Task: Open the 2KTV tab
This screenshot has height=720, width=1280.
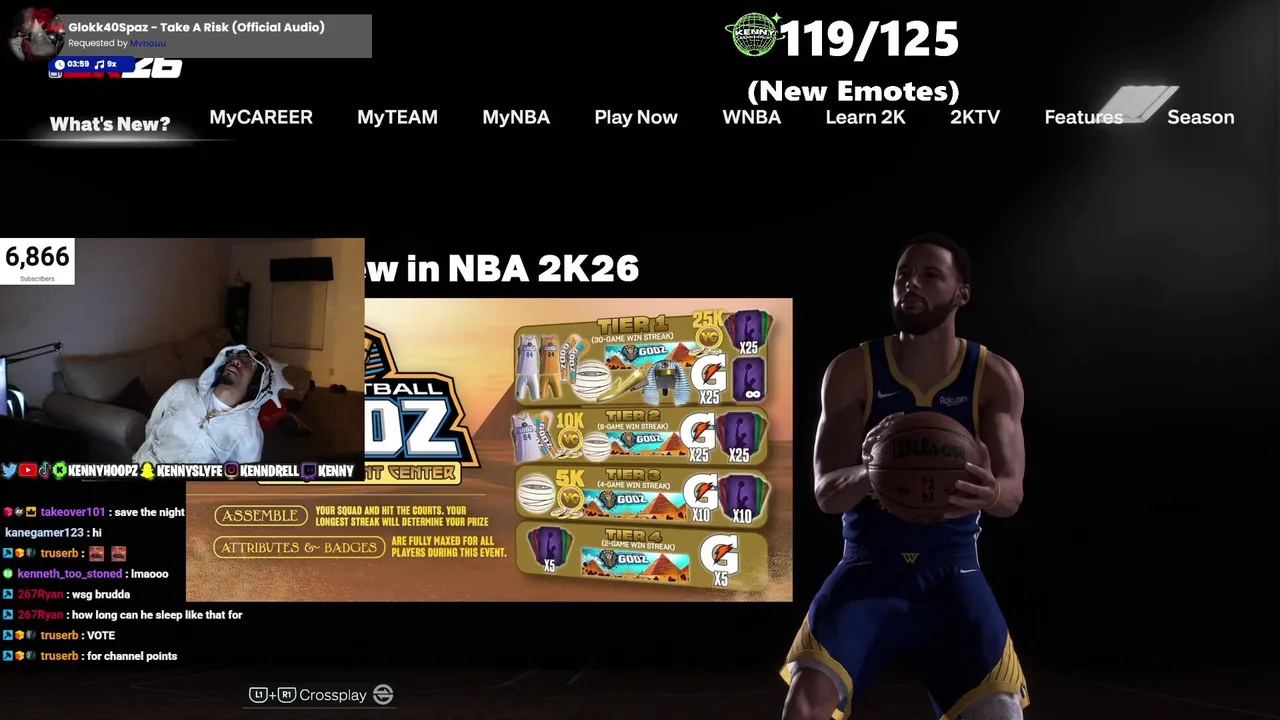Action: (x=975, y=117)
